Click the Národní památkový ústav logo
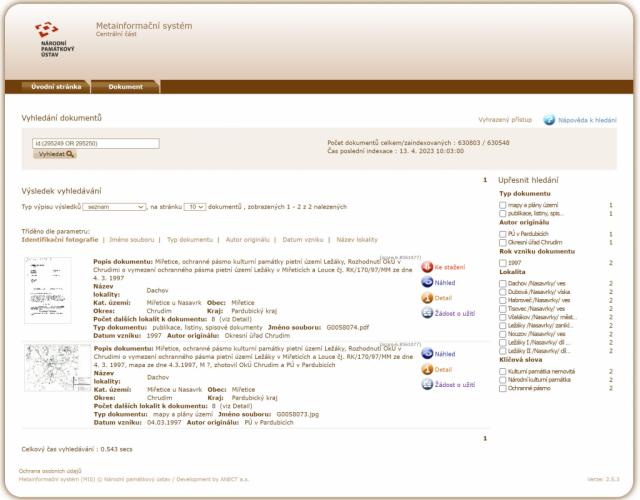Viewport: 640px width, 500px height. tap(47, 38)
